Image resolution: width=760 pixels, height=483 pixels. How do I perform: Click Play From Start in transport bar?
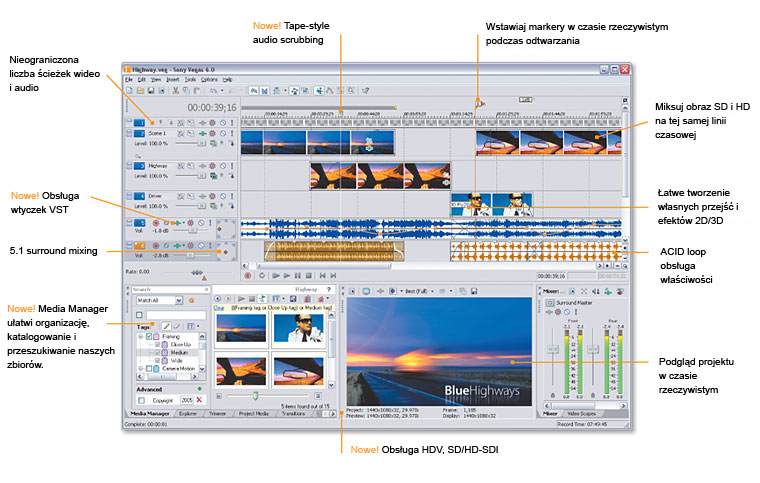276,276
